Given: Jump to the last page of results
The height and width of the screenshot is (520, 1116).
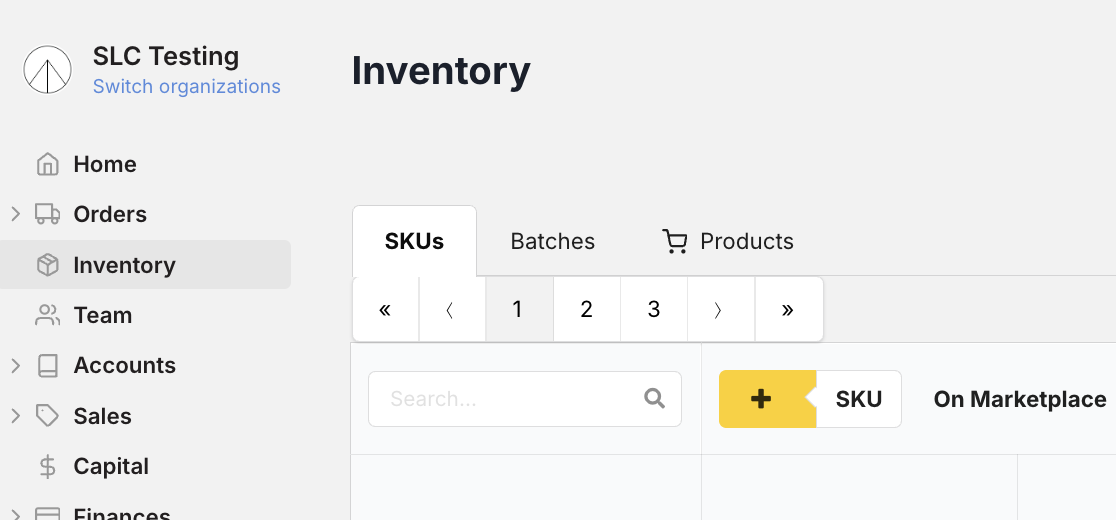Looking at the screenshot, I should click(x=788, y=310).
